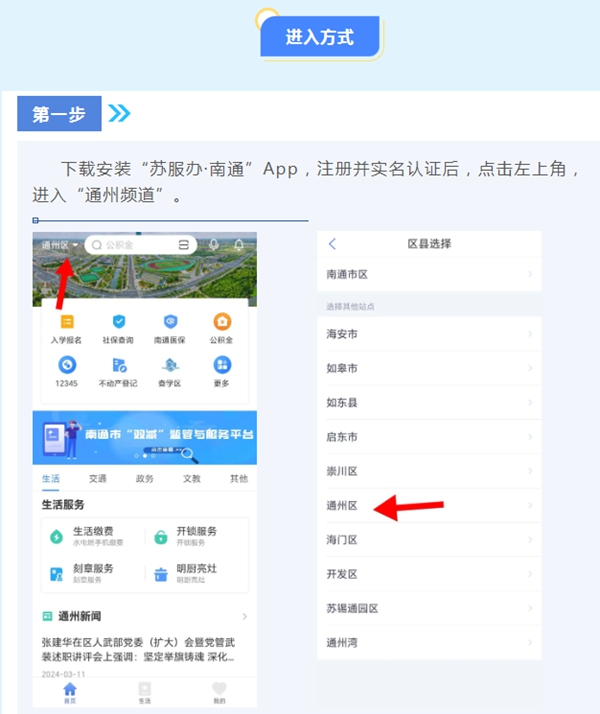
Task: Open 南通医保 medical insurance icon
Action: 170,322
